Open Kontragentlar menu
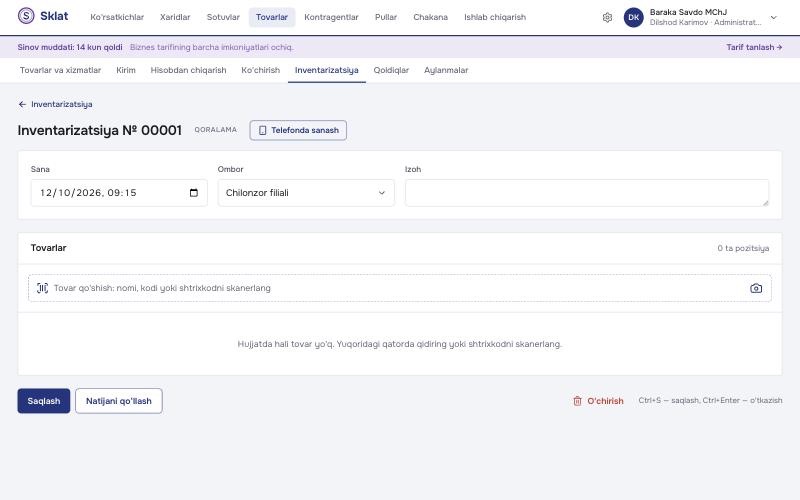Image resolution: width=800 pixels, height=500 pixels. pyautogui.click(x=331, y=17)
